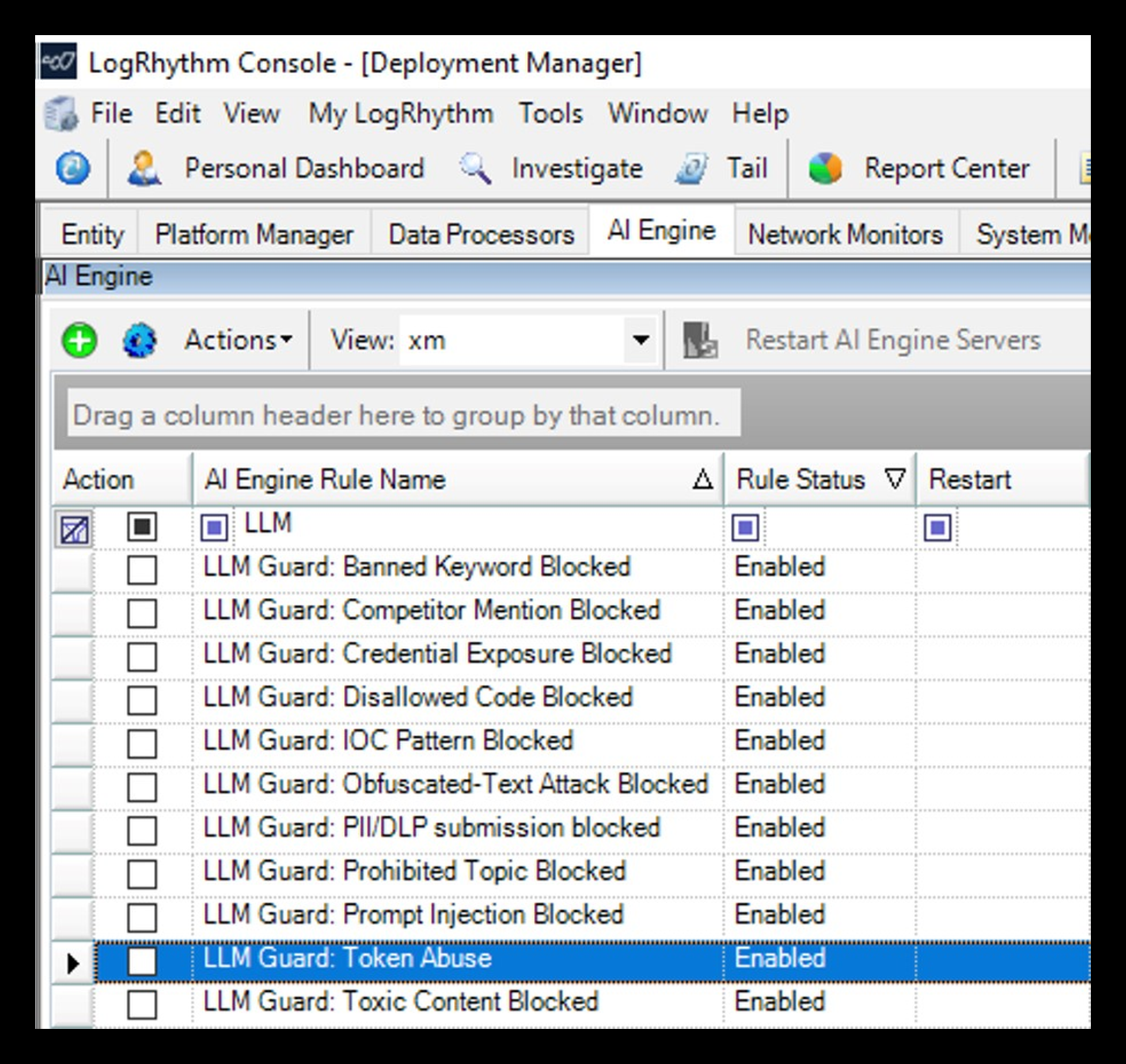Check the Prompt Injection Blocked checkbox
The image size is (1126, 1064).
[142, 918]
